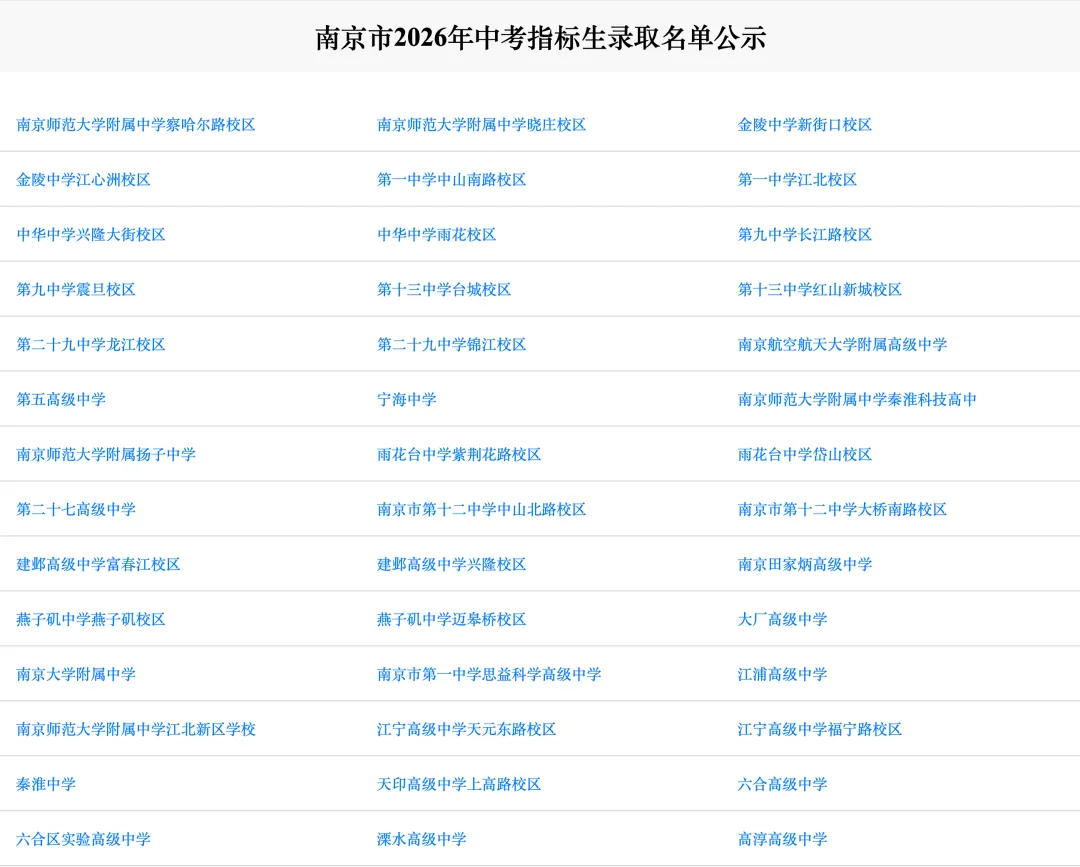Image resolution: width=1080 pixels, height=867 pixels.
Task: Click 南京市第十二中学中山北路校区 link
Action: 481,510
